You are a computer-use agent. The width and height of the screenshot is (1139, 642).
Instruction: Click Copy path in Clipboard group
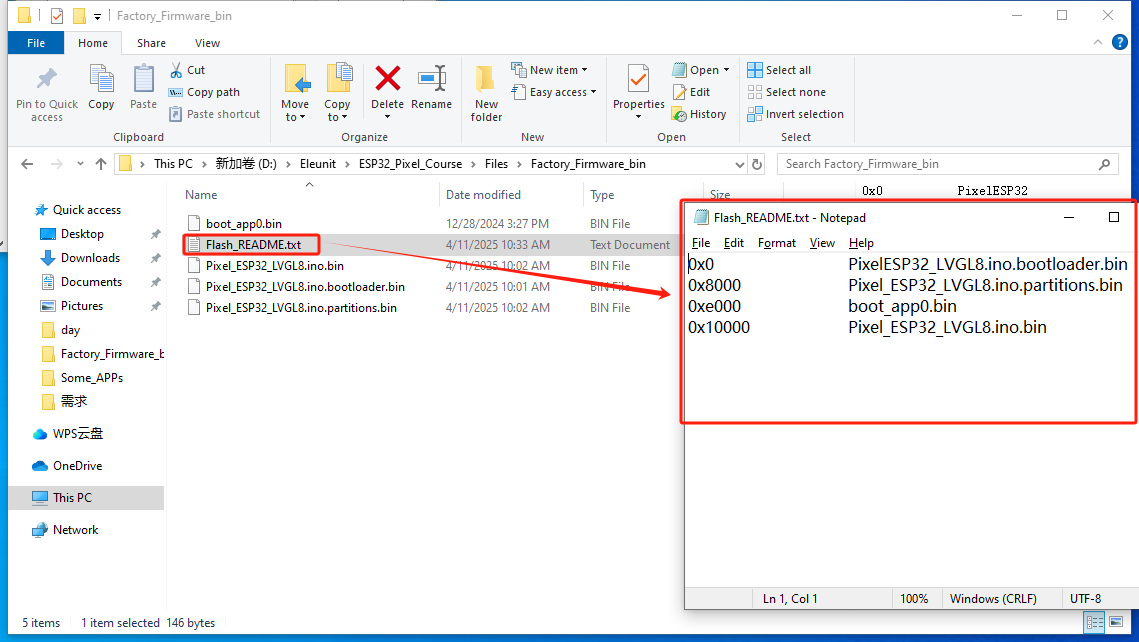pos(204,92)
